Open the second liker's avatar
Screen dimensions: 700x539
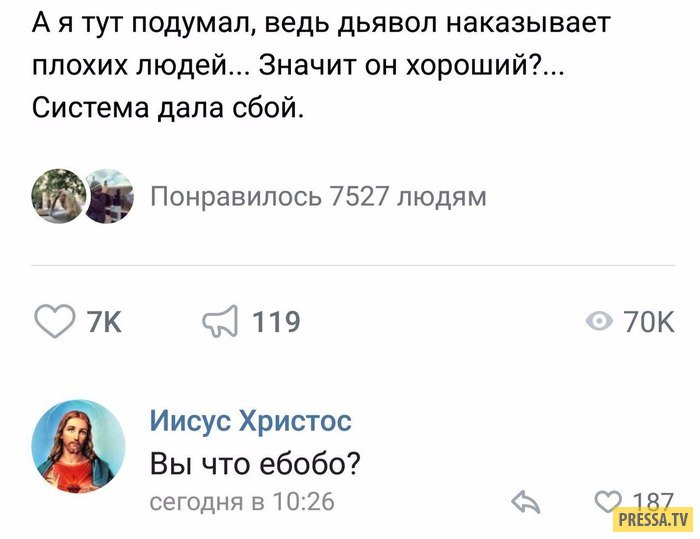click(x=107, y=196)
